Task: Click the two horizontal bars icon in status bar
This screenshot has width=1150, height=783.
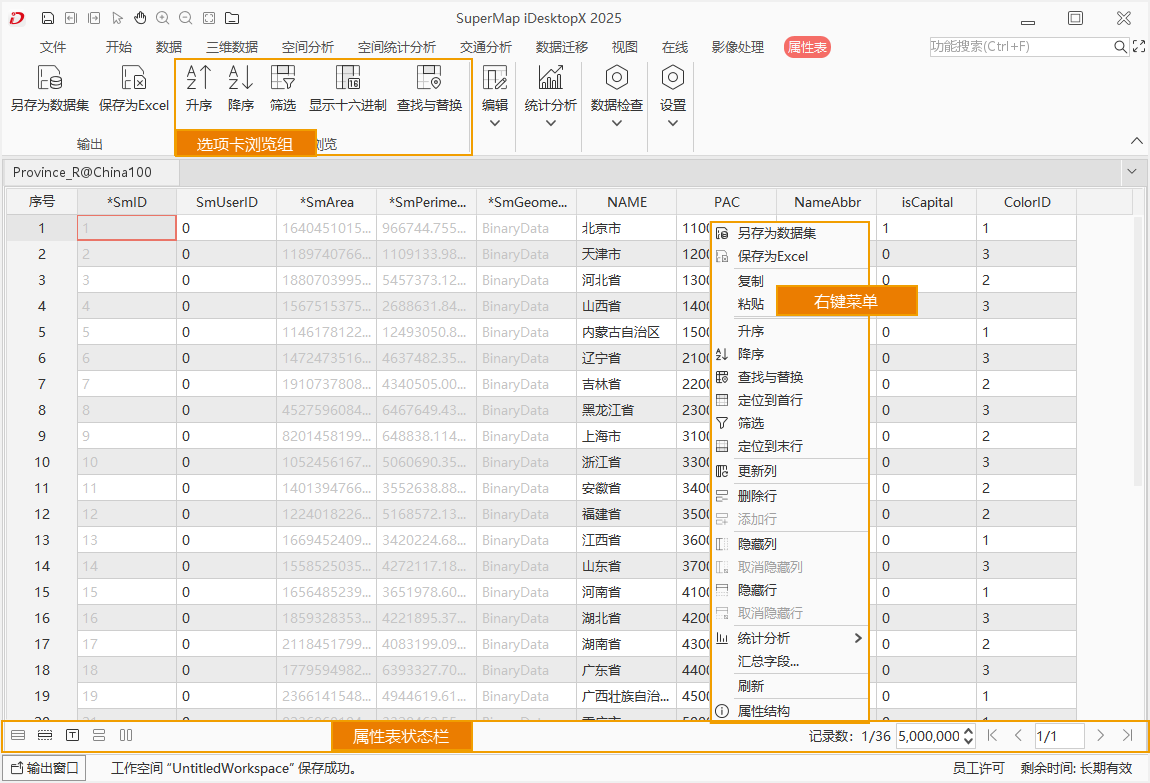Action: [99, 735]
